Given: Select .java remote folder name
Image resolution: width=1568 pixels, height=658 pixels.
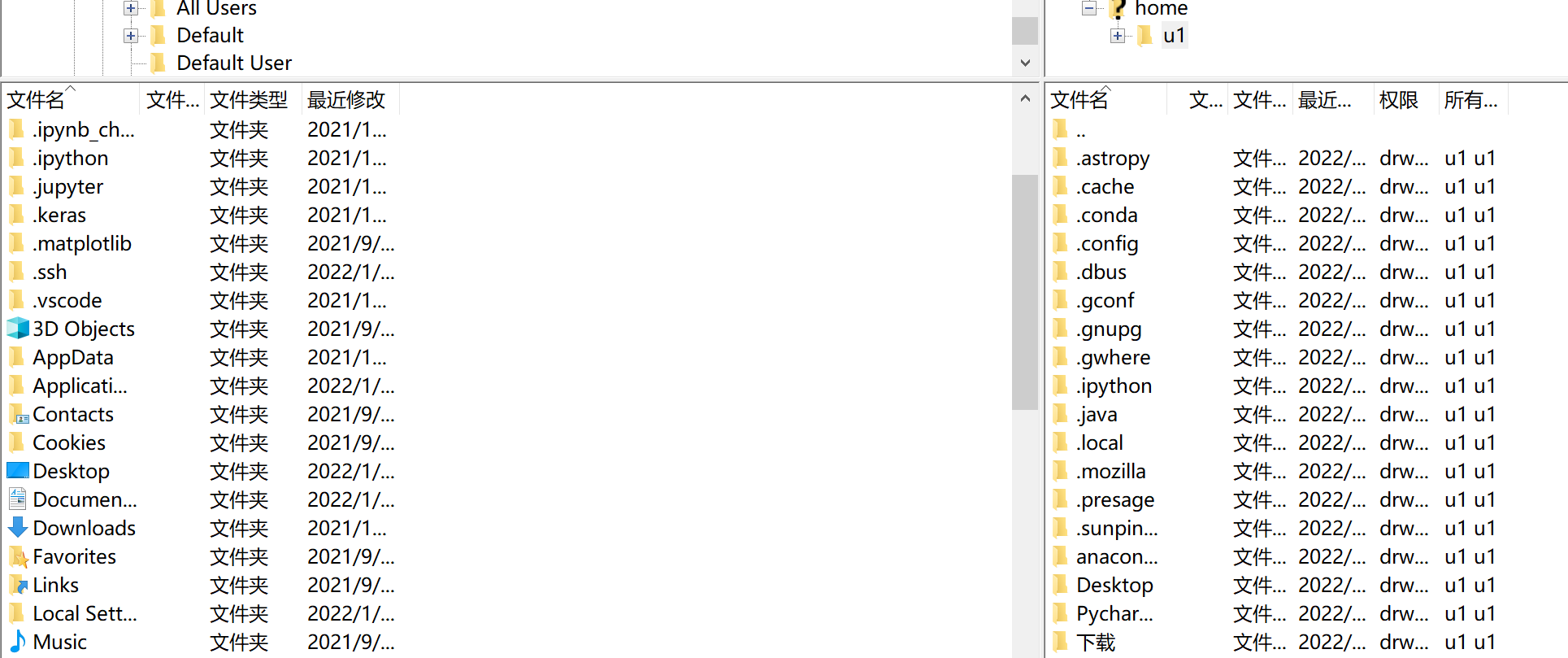Looking at the screenshot, I should pyautogui.click(x=1097, y=415).
